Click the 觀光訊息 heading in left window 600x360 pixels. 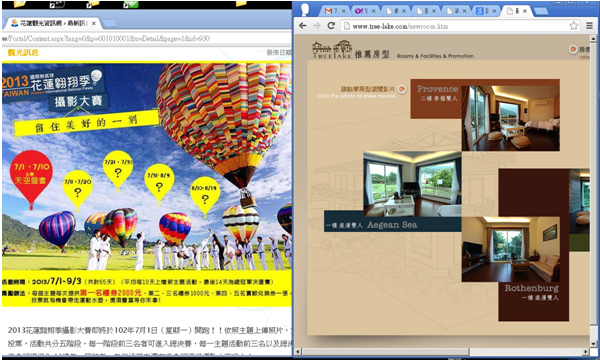pos(23,53)
